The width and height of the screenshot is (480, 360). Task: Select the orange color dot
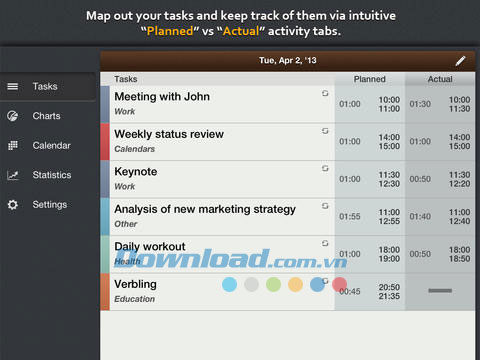point(295,284)
